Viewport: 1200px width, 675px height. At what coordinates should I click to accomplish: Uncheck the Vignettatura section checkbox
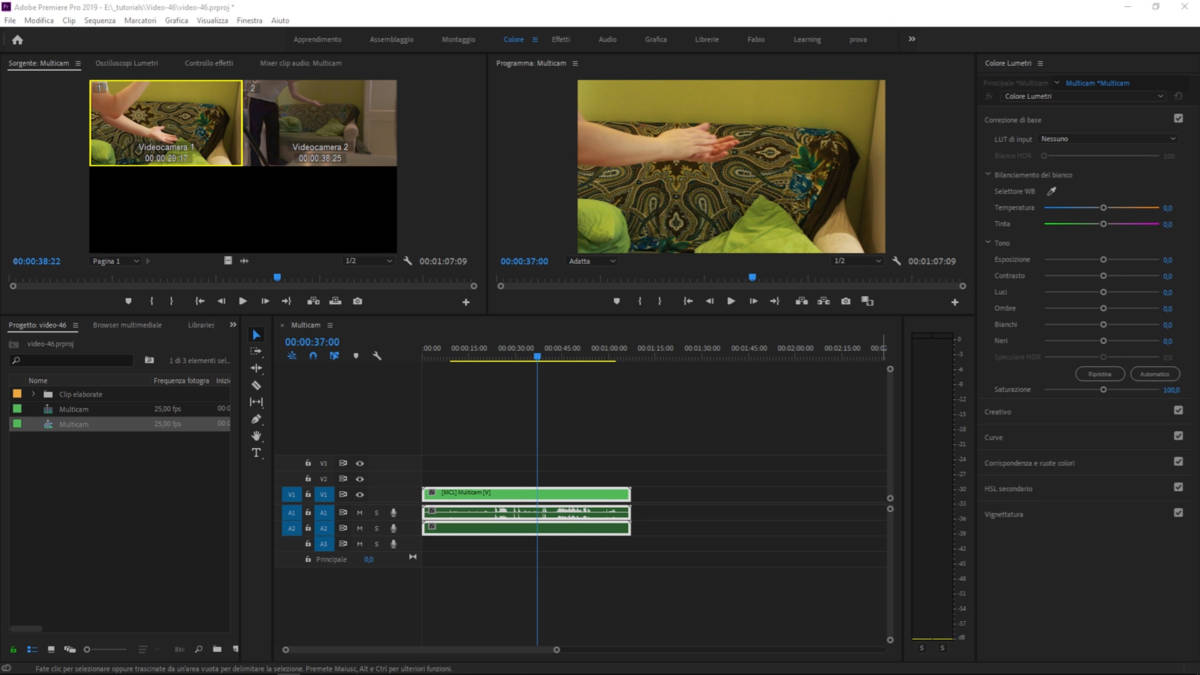[1178, 513]
